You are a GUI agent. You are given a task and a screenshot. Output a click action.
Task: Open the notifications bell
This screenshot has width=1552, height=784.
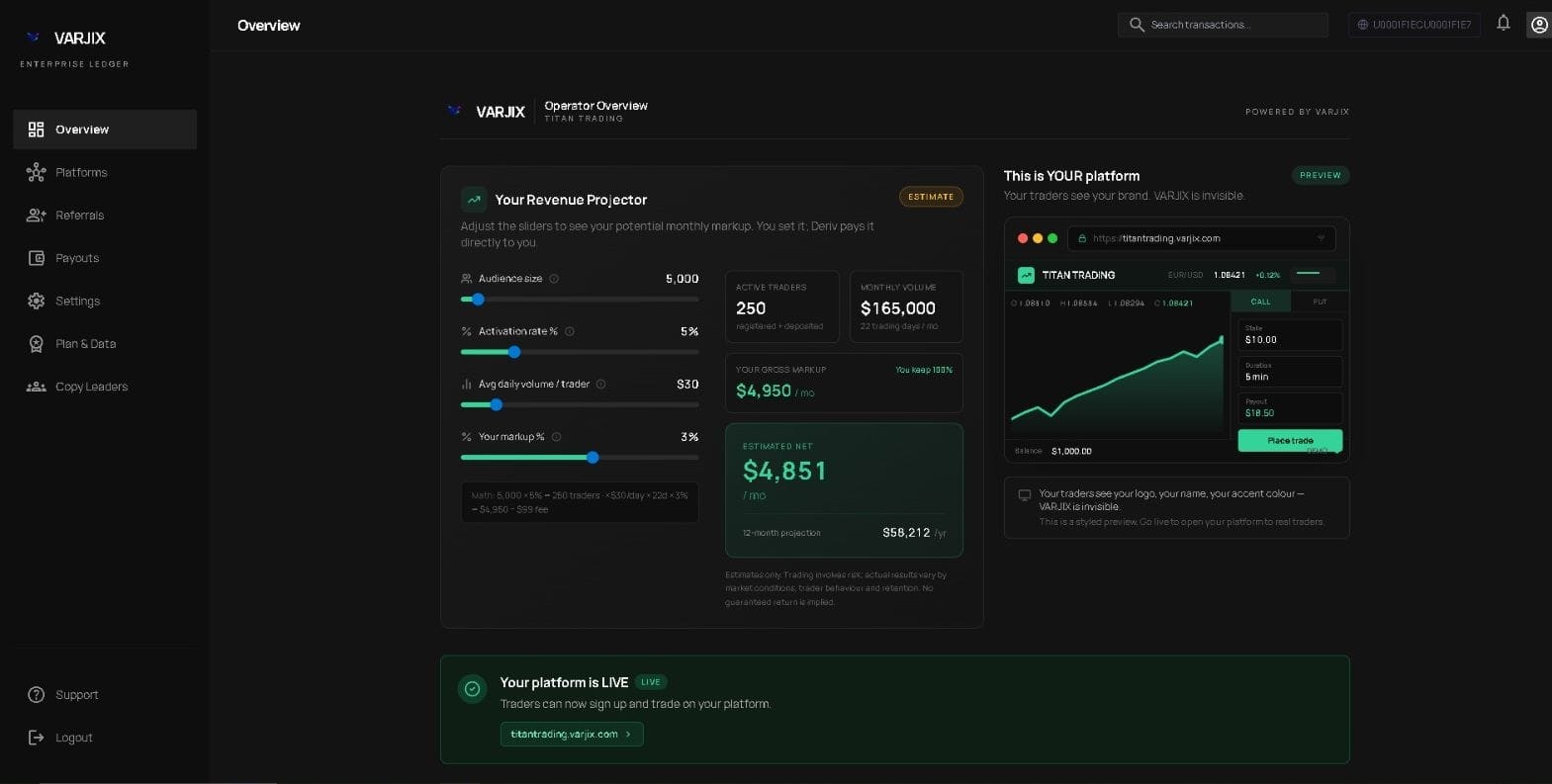pos(1503,23)
